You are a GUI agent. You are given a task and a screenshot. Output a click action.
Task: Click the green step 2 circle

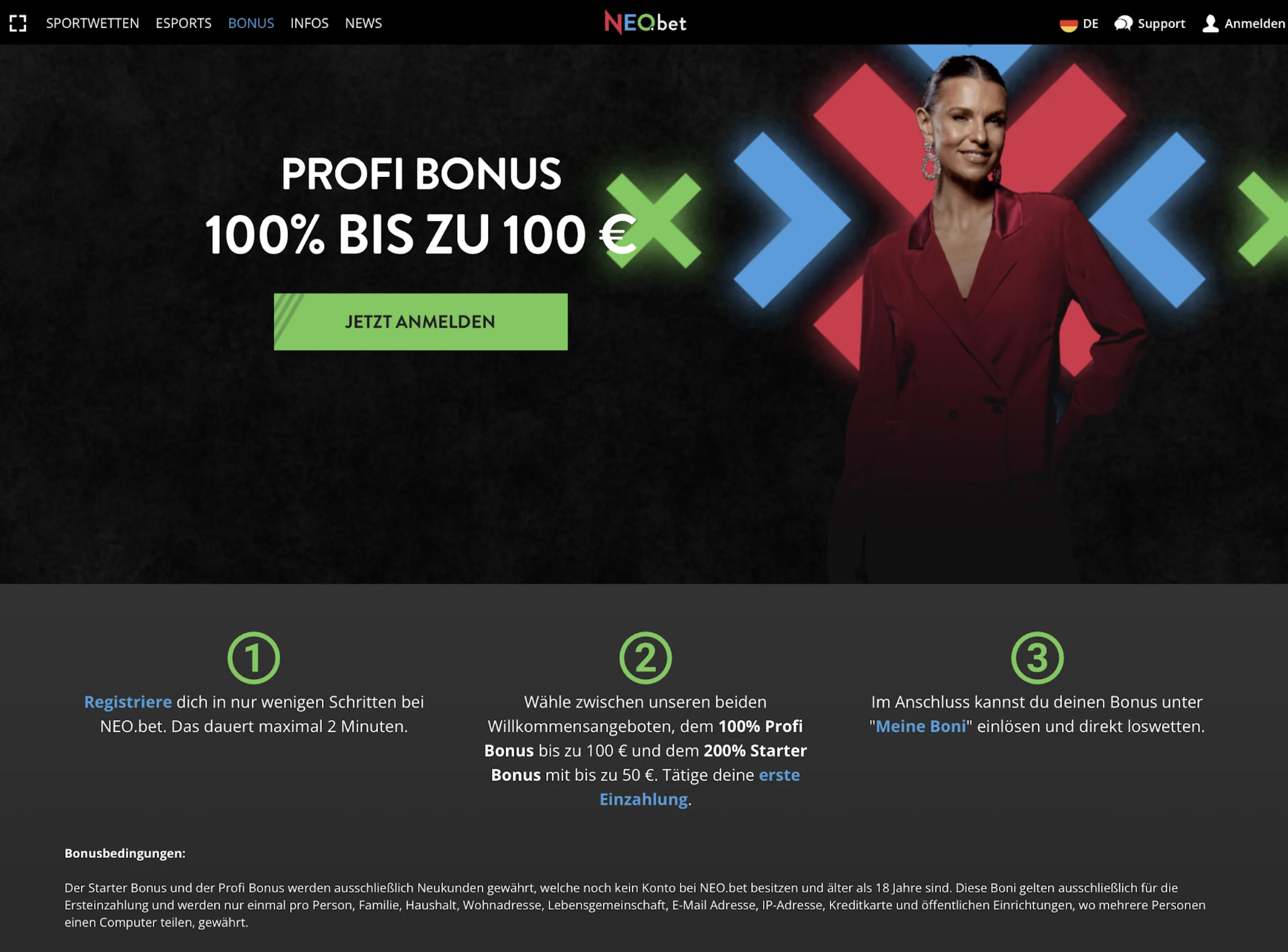[645, 658]
